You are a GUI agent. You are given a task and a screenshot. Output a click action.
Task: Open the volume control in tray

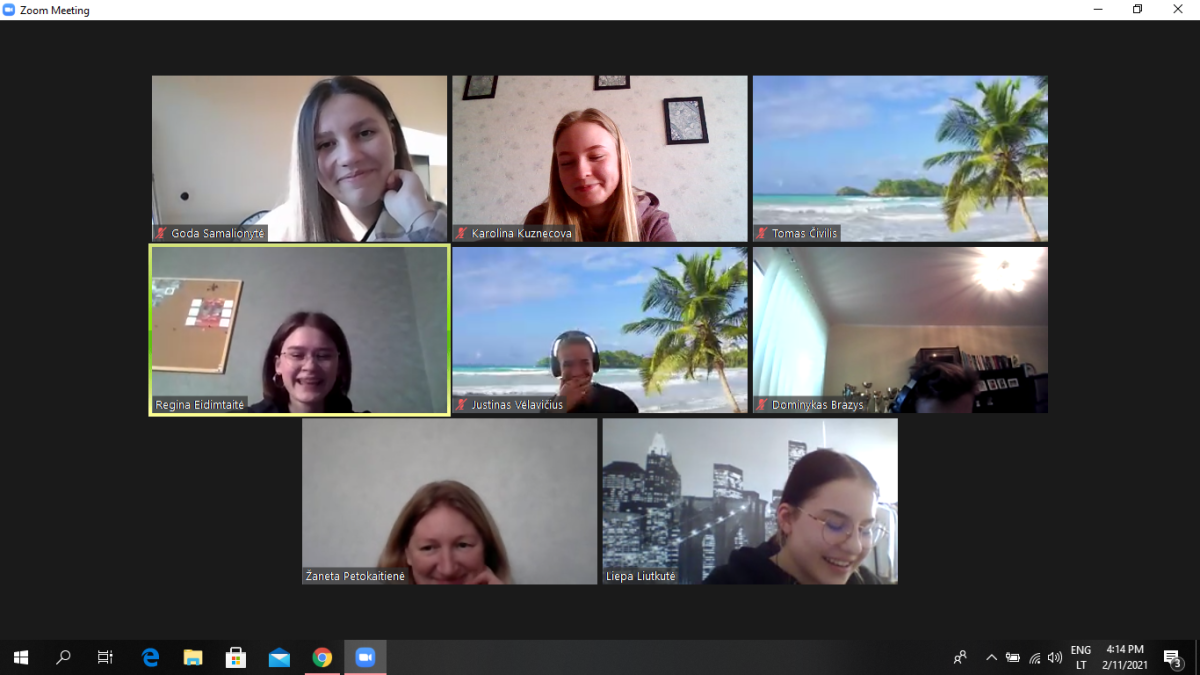(x=1055, y=657)
